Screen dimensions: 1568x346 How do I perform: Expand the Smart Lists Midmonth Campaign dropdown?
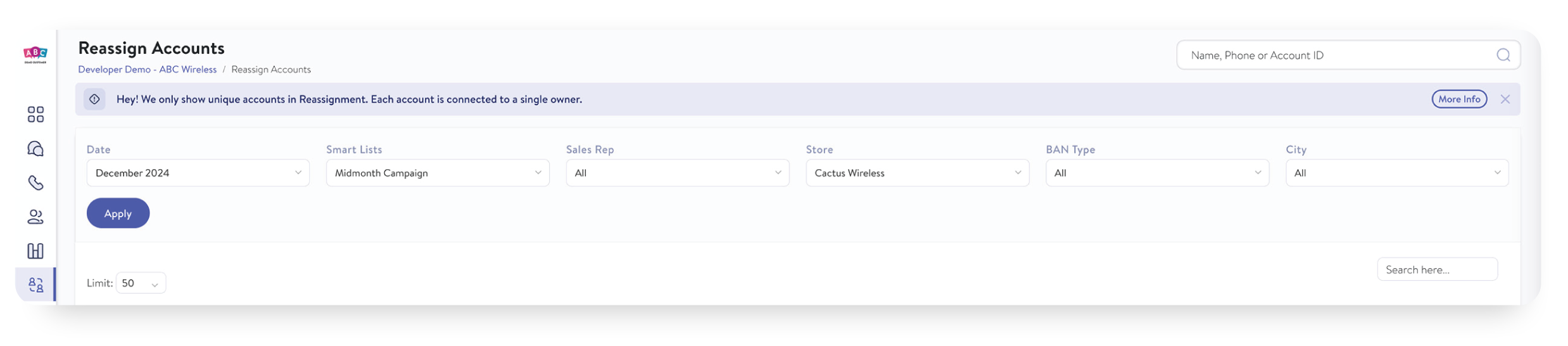coord(438,173)
